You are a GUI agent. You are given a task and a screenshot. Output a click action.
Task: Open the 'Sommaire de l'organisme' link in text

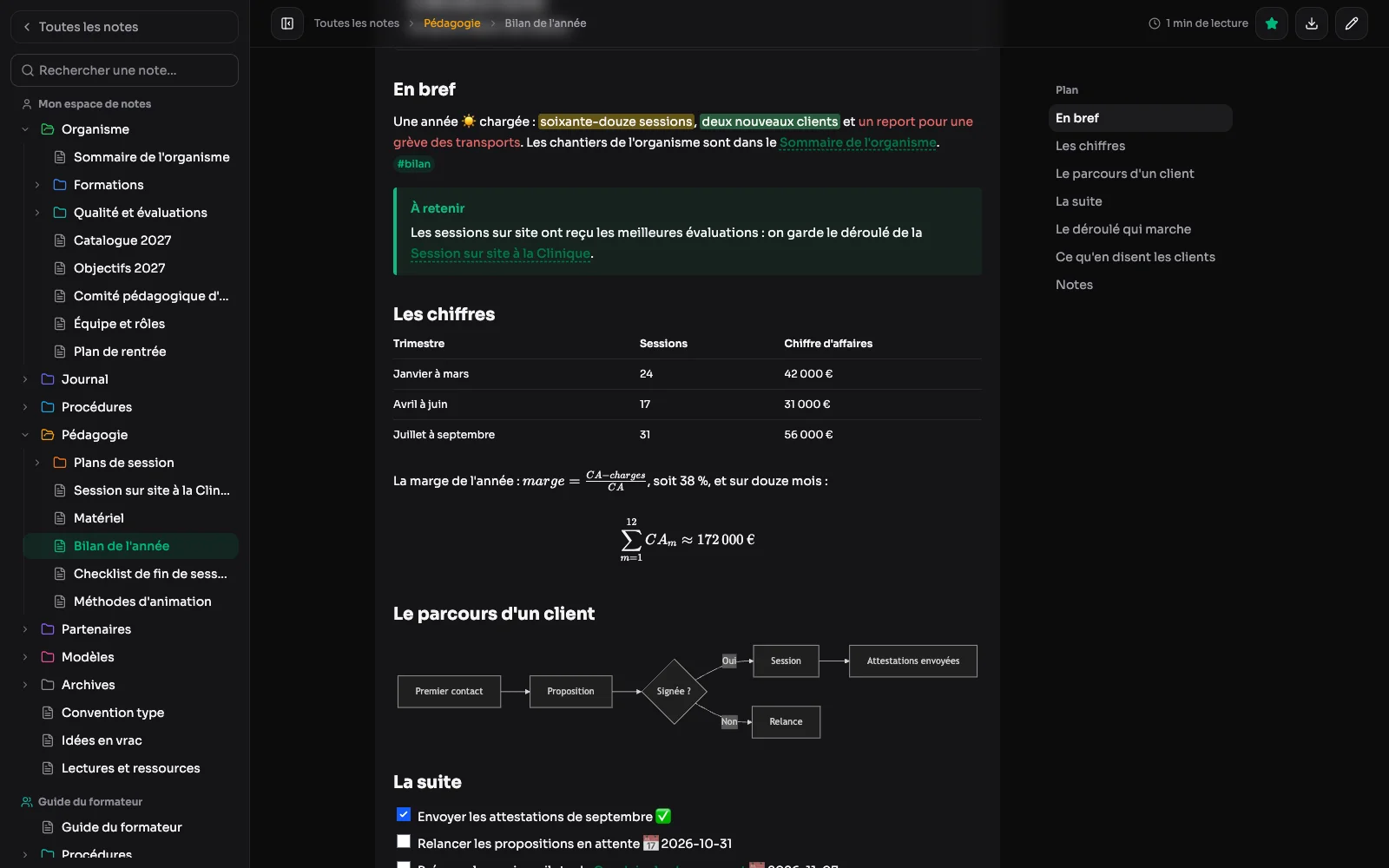click(858, 142)
